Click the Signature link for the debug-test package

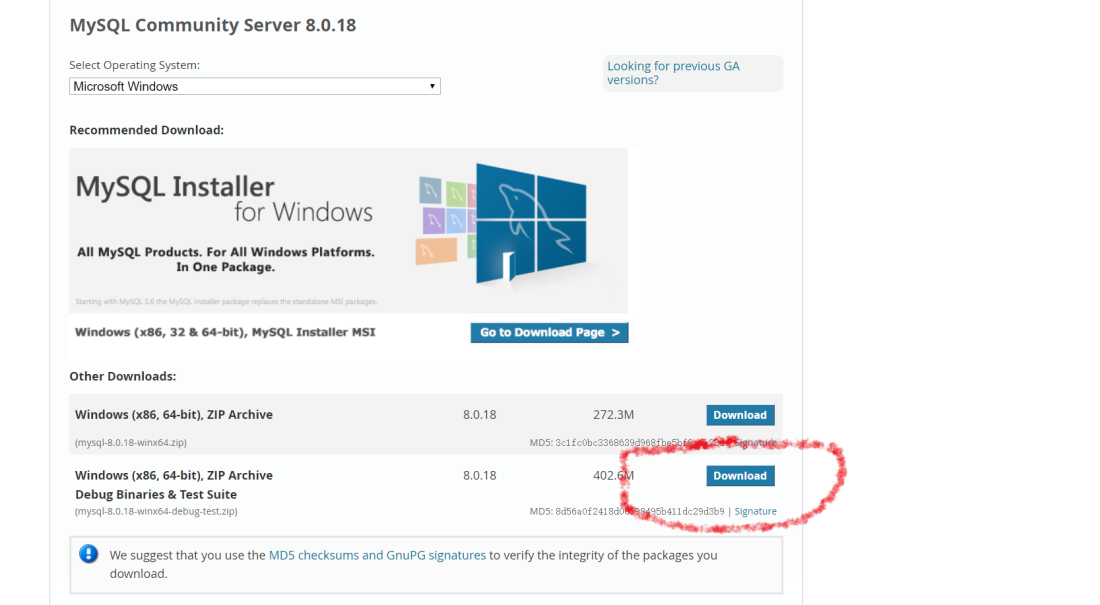click(755, 511)
